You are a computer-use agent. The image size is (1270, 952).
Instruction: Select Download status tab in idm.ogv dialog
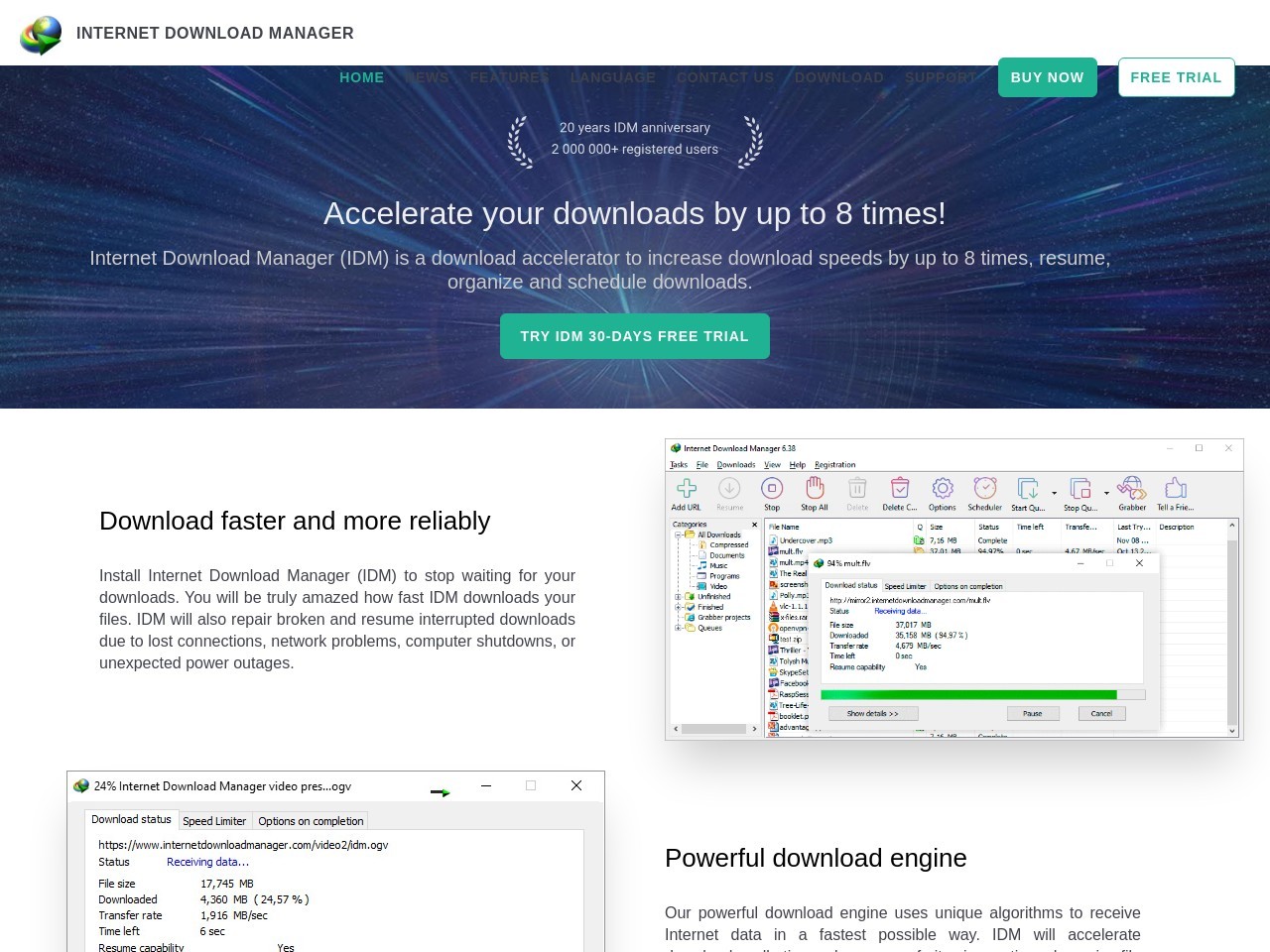pyautogui.click(x=131, y=819)
